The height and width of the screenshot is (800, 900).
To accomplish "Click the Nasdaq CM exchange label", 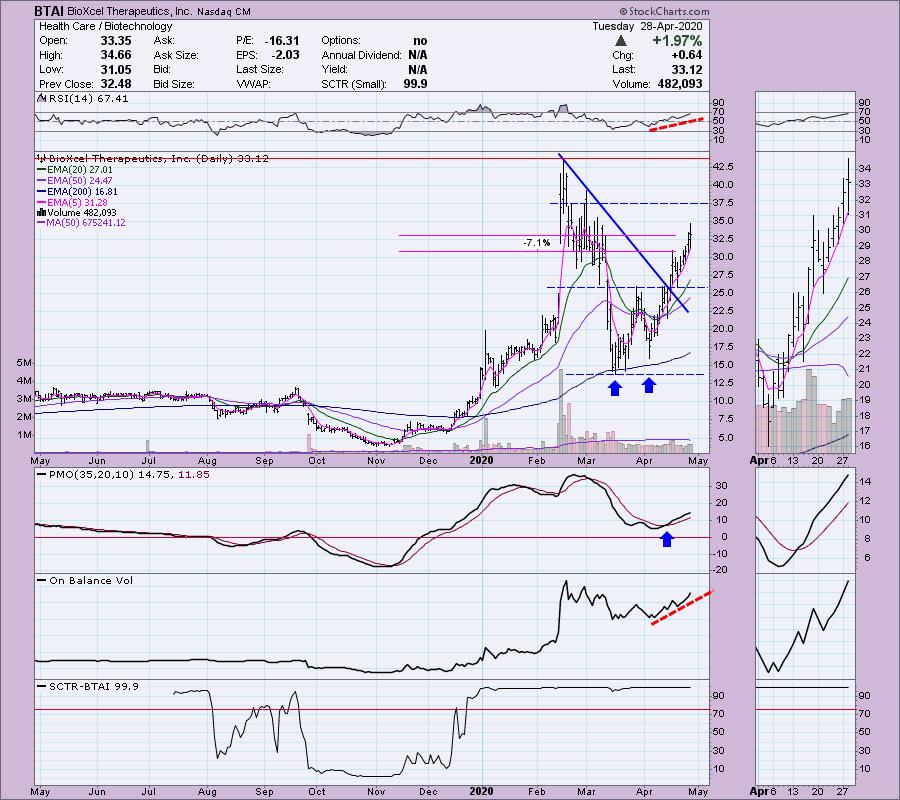I will pos(224,11).
